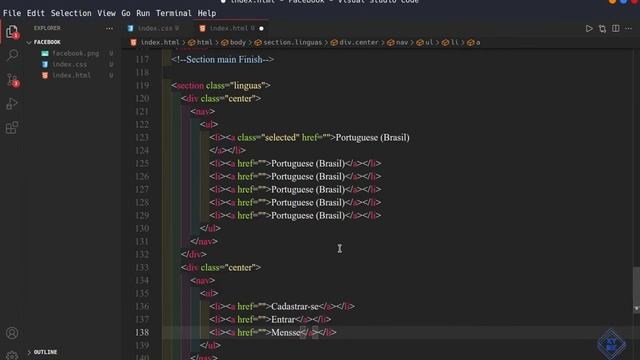Screen dimensions: 640x360
Task: Open the Search view in activity bar
Action: point(12,55)
